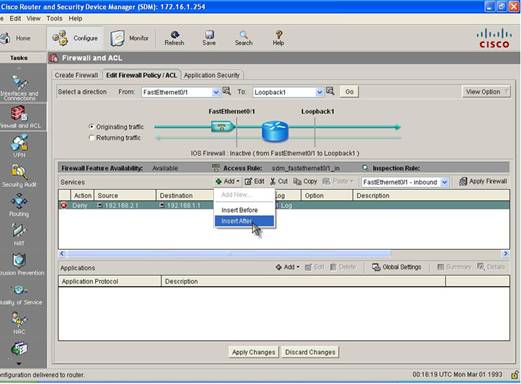The width and height of the screenshot is (521, 384).
Task: Expand the FastEthernet0/1 - inbound dropdown
Action: click(444, 182)
